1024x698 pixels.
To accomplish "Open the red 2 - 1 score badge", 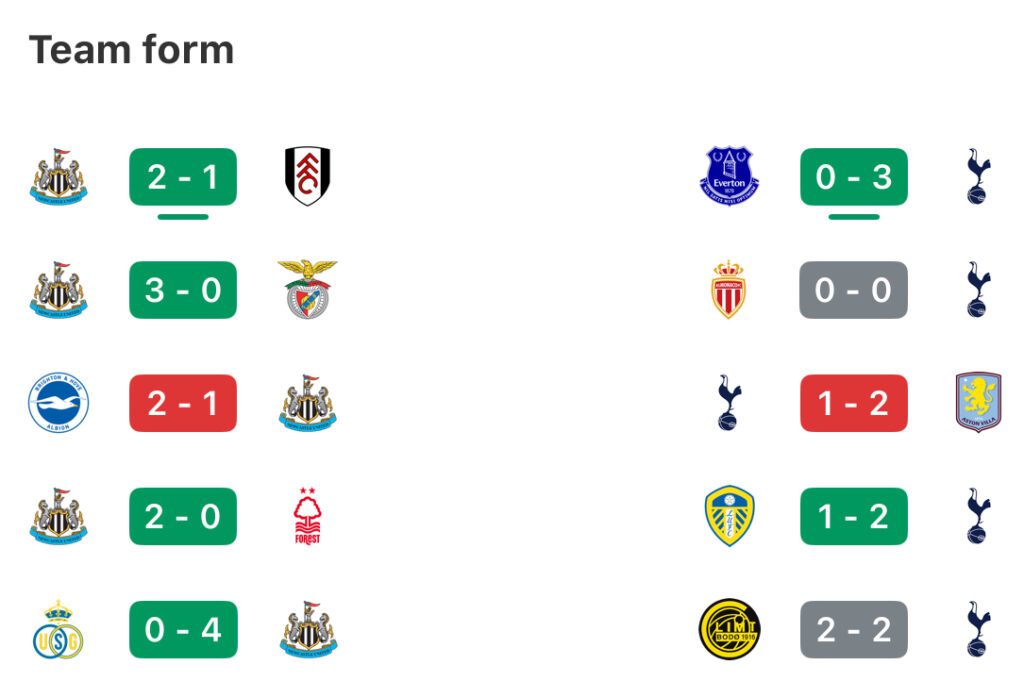I will point(183,403).
